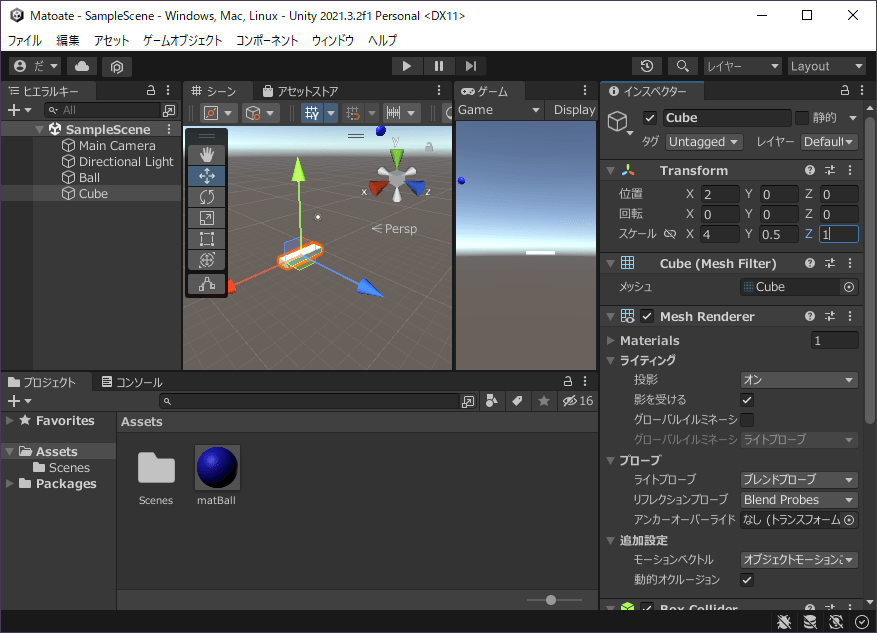Screen dimensions: 877x633
Task: Lock the Hierarchy panel
Action: point(150,90)
